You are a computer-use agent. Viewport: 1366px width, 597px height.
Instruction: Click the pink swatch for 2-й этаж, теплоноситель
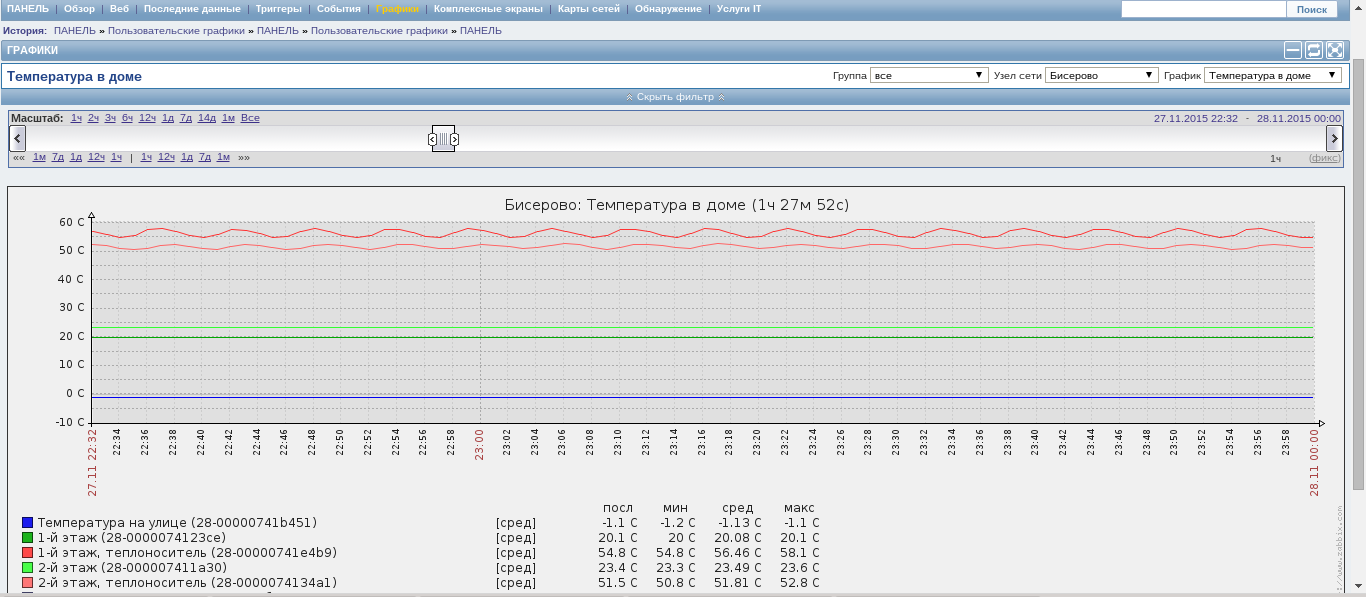28,582
